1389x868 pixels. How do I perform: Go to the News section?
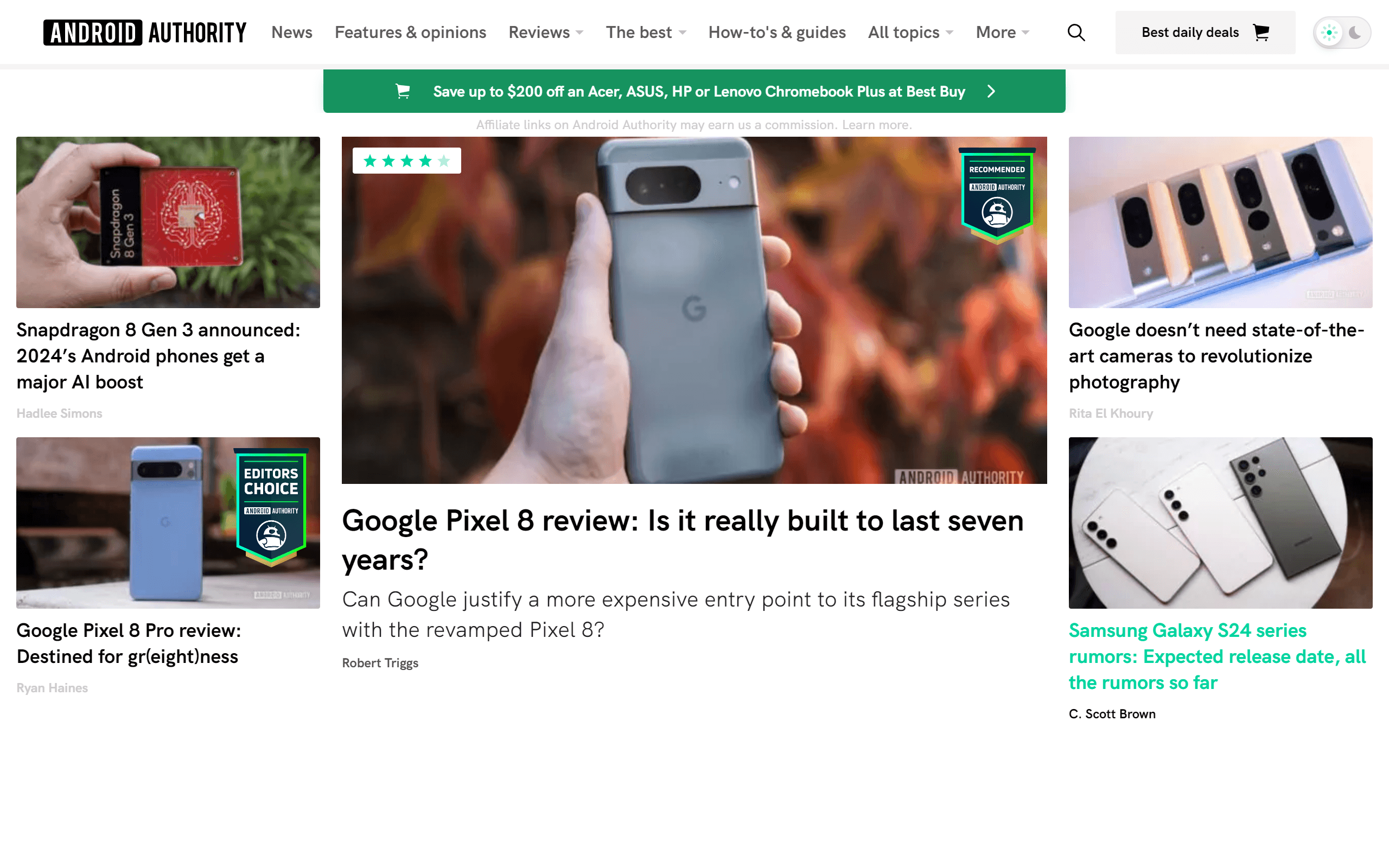[291, 33]
